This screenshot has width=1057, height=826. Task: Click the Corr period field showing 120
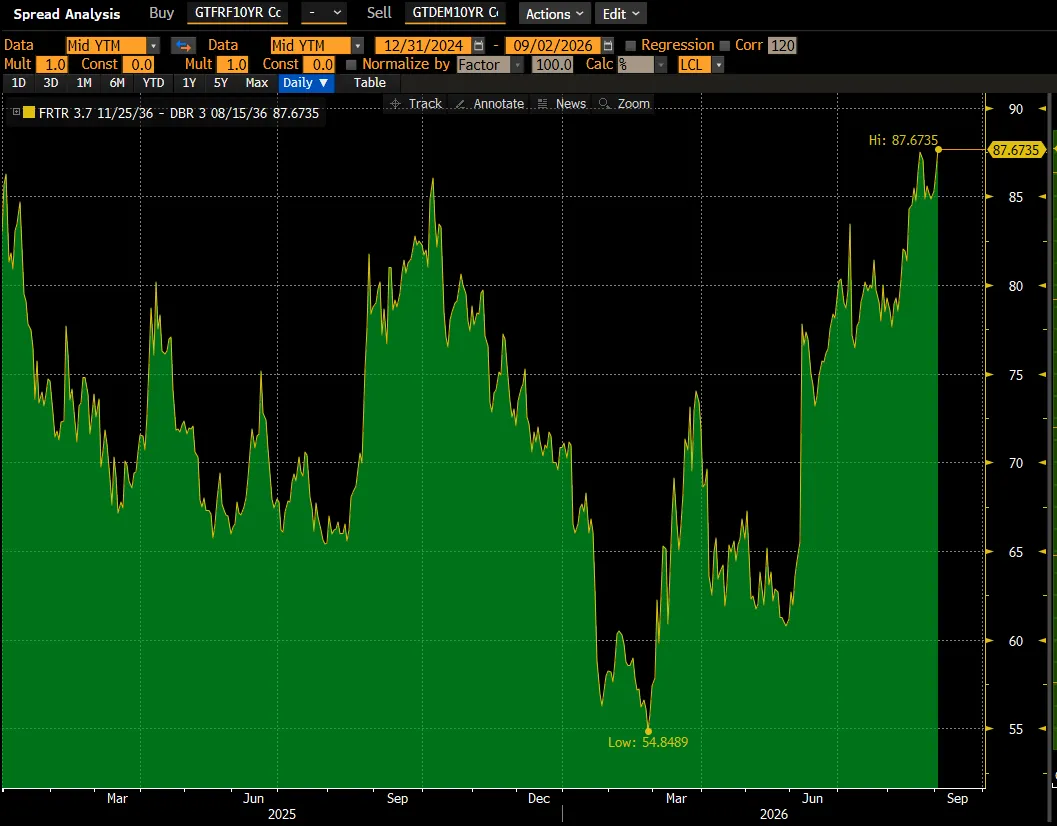[x=783, y=46]
